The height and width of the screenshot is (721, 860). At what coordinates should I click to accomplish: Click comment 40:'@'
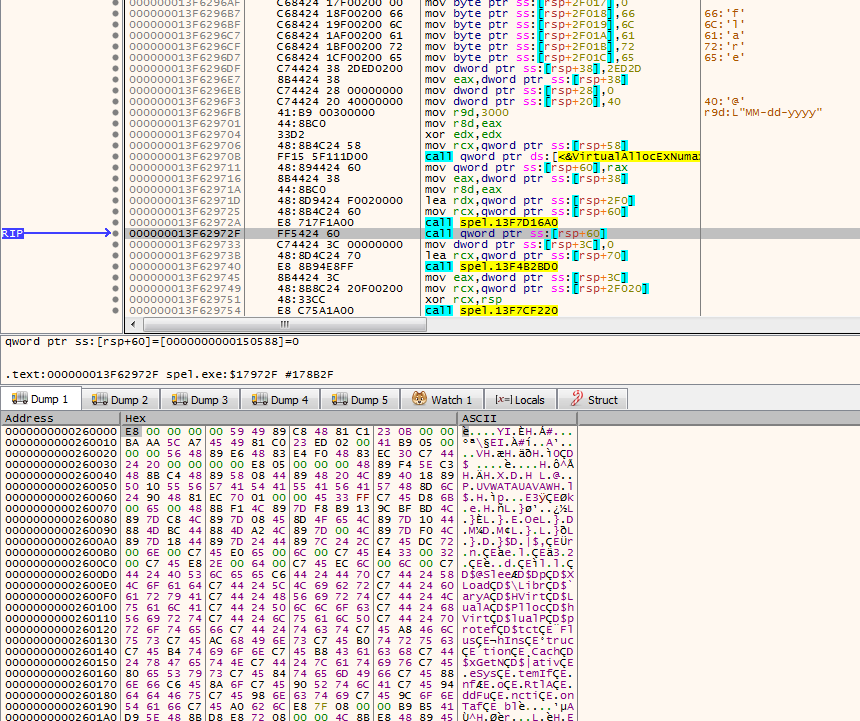(725, 101)
